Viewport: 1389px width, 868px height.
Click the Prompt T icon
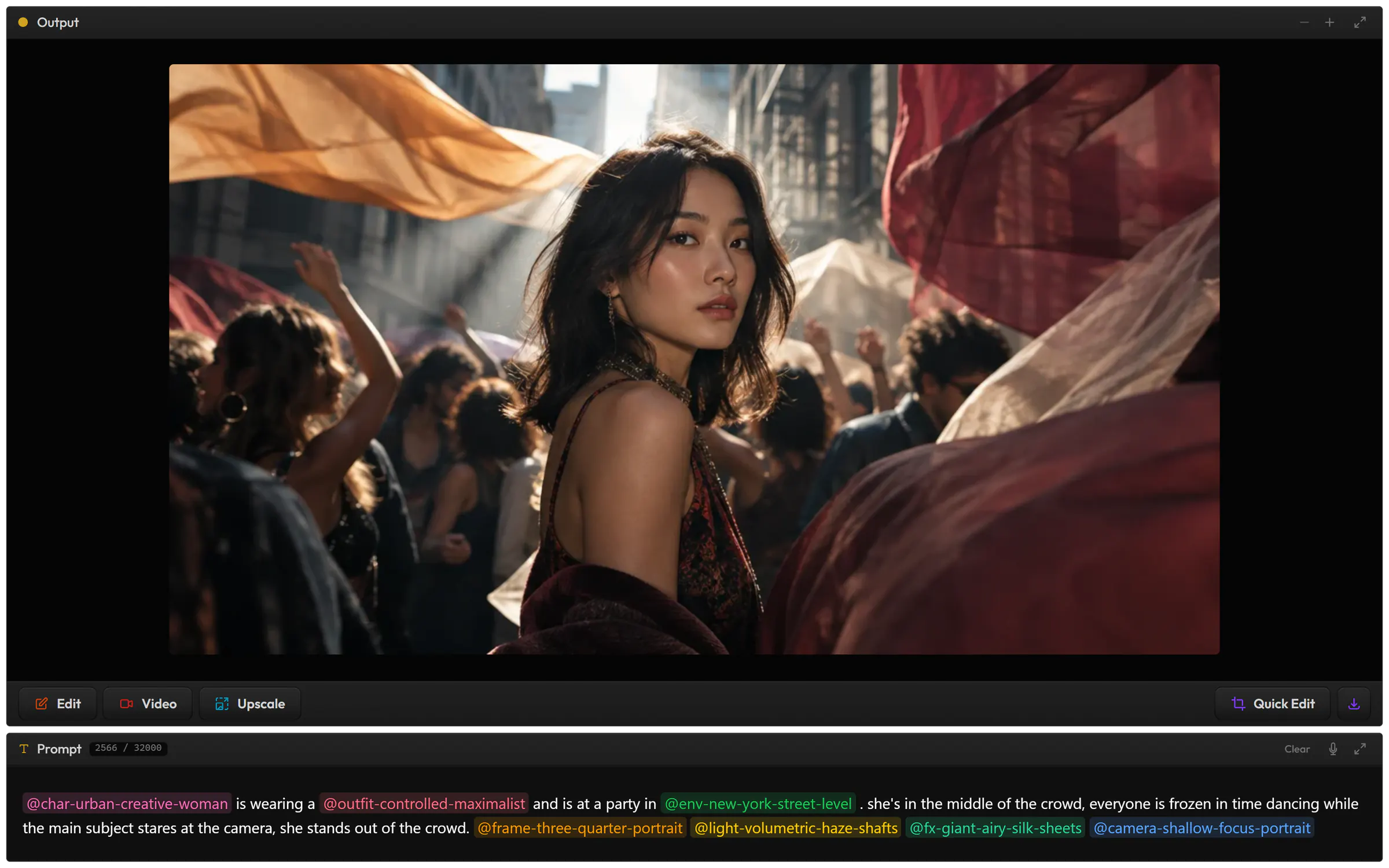point(24,749)
